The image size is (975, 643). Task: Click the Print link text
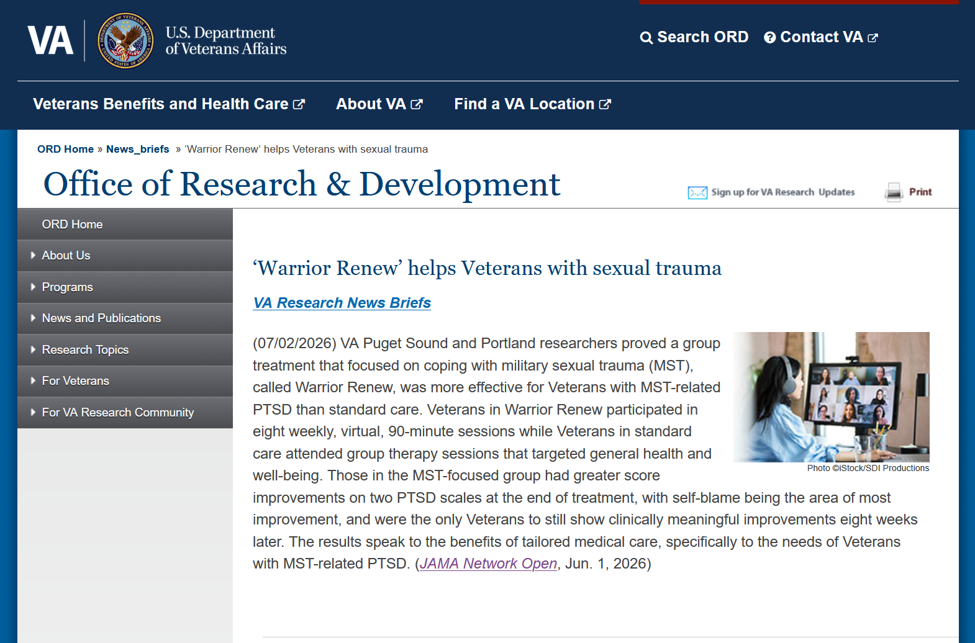click(920, 192)
